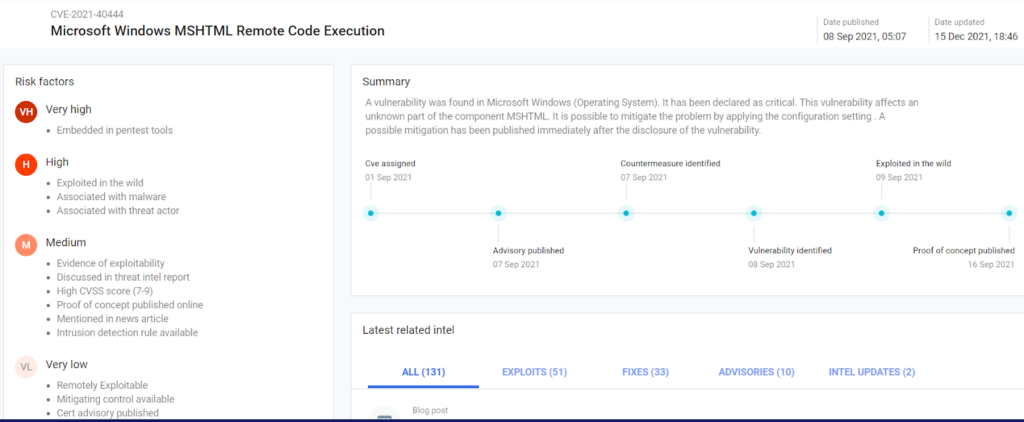Viewport: 1024px width, 422px height.
Task: Click the 01 Sep 2021 timeline date
Action: click(389, 178)
